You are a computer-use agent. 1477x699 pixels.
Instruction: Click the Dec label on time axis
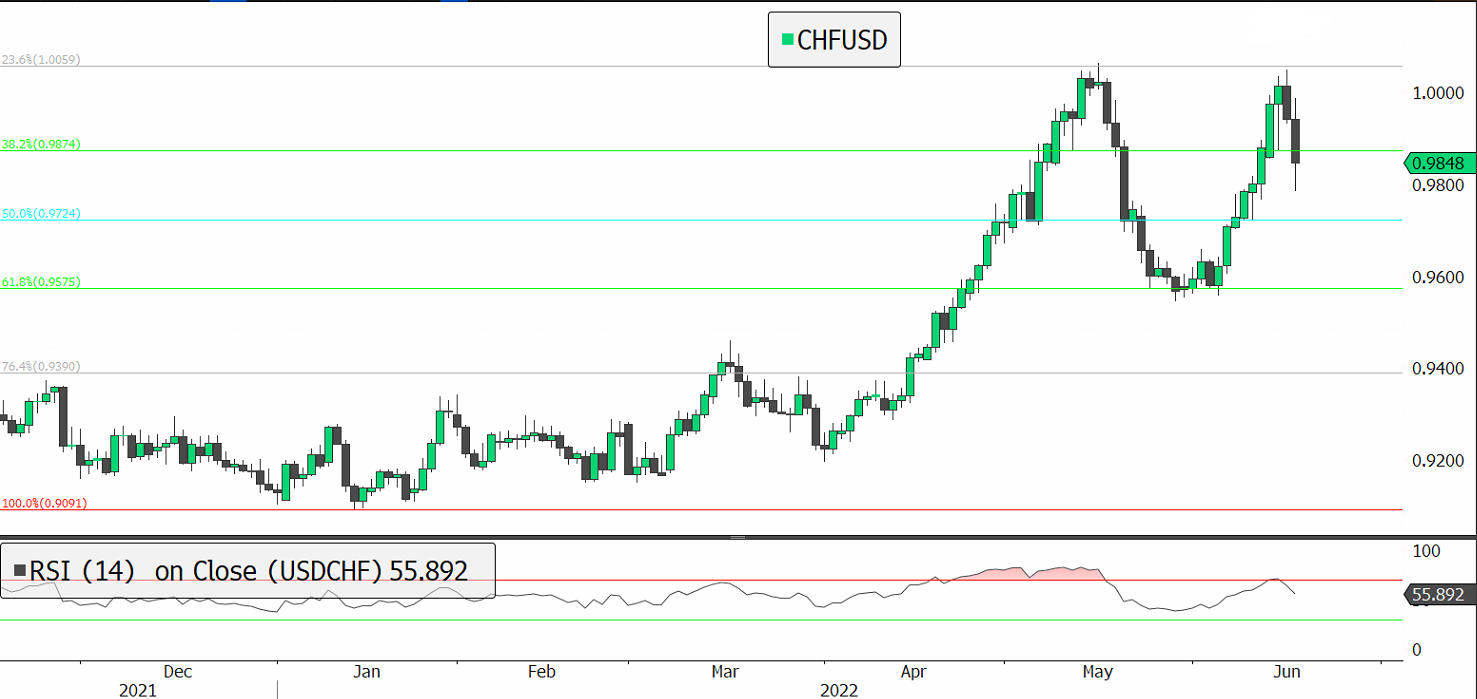click(176, 671)
